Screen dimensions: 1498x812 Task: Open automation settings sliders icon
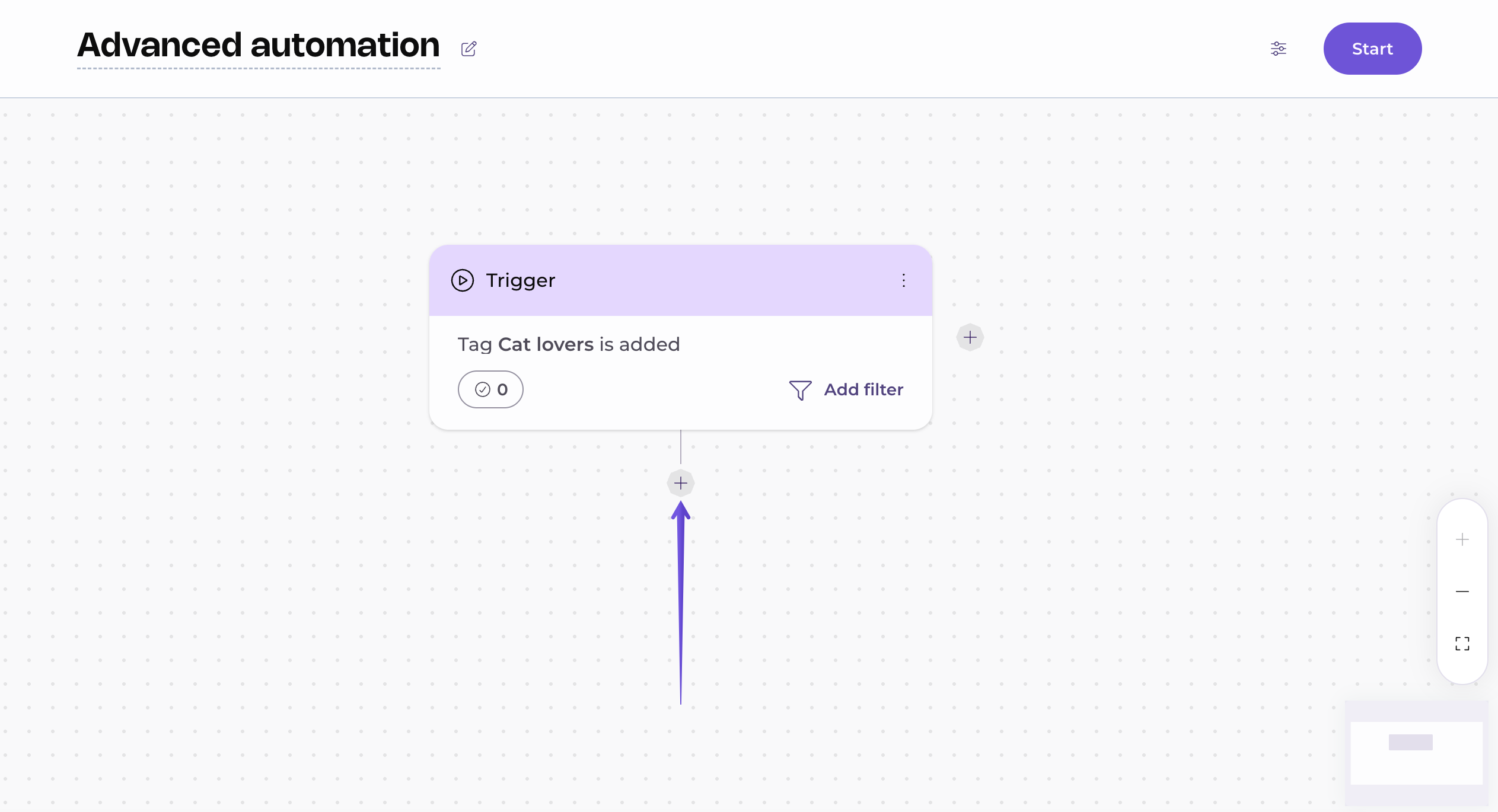coord(1279,49)
